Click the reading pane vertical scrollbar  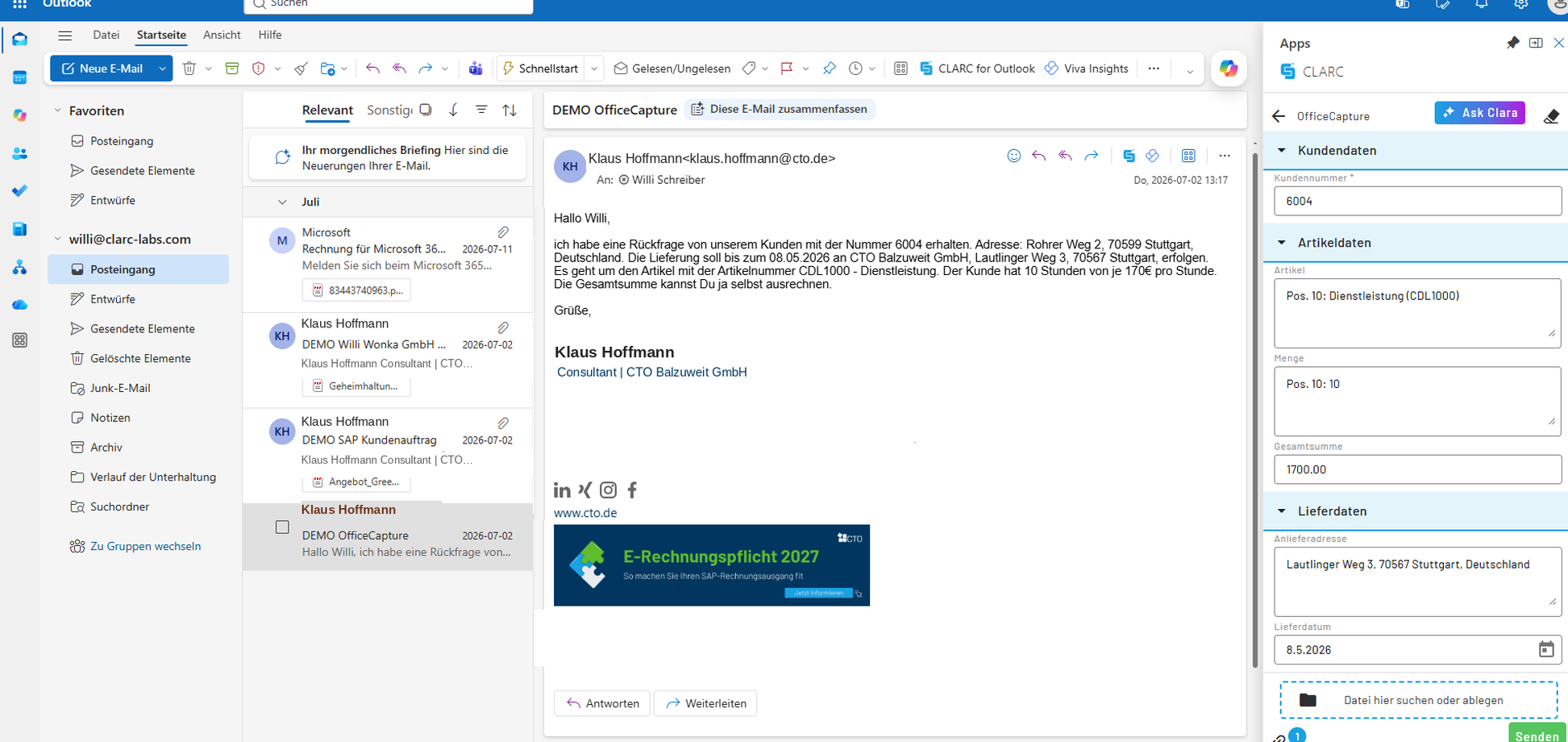[x=1254, y=411]
